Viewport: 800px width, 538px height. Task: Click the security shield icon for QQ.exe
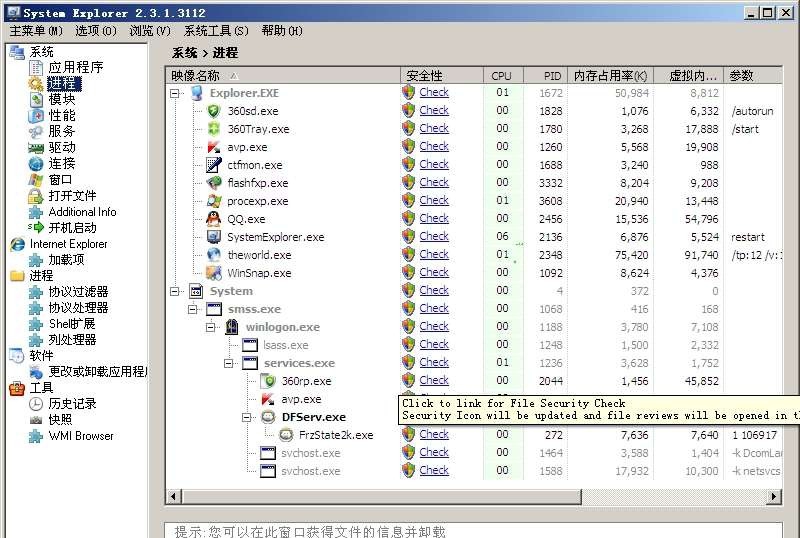coord(409,218)
